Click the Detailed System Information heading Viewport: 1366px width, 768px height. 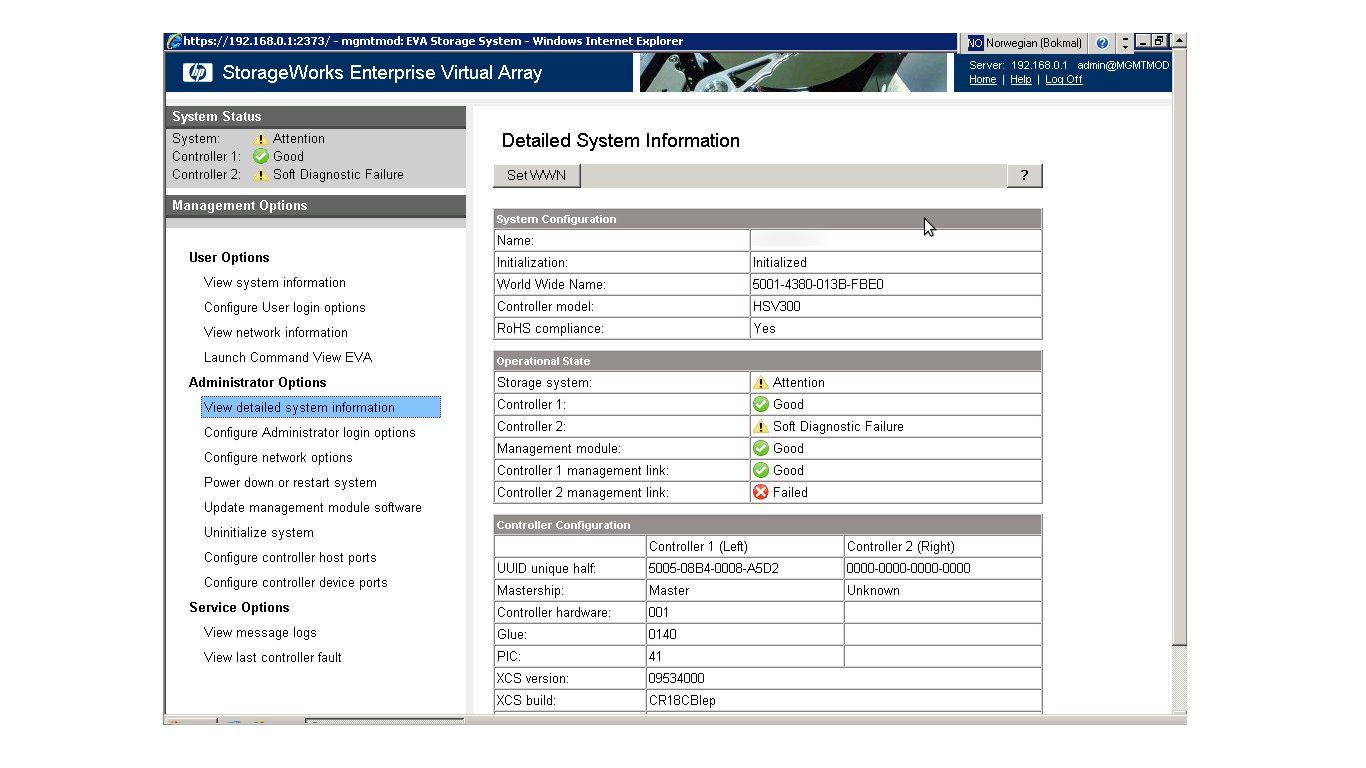621,141
